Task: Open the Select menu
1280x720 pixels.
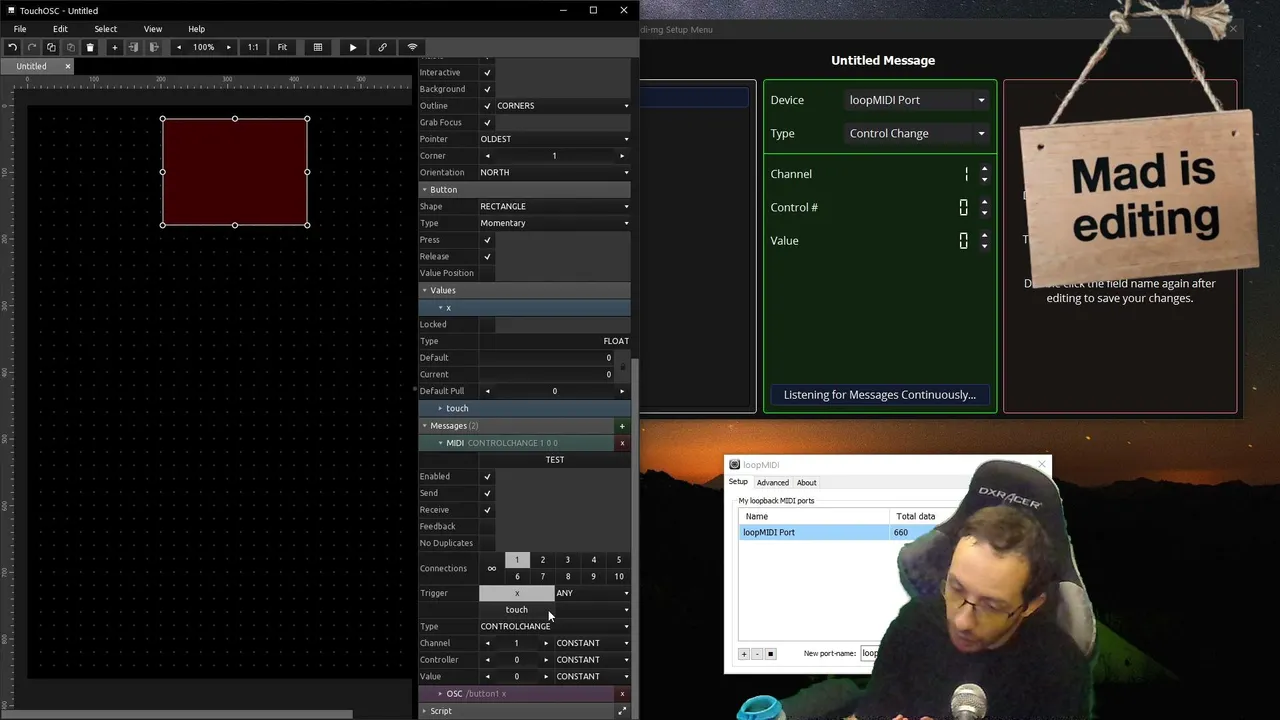Action: pyautogui.click(x=105, y=29)
